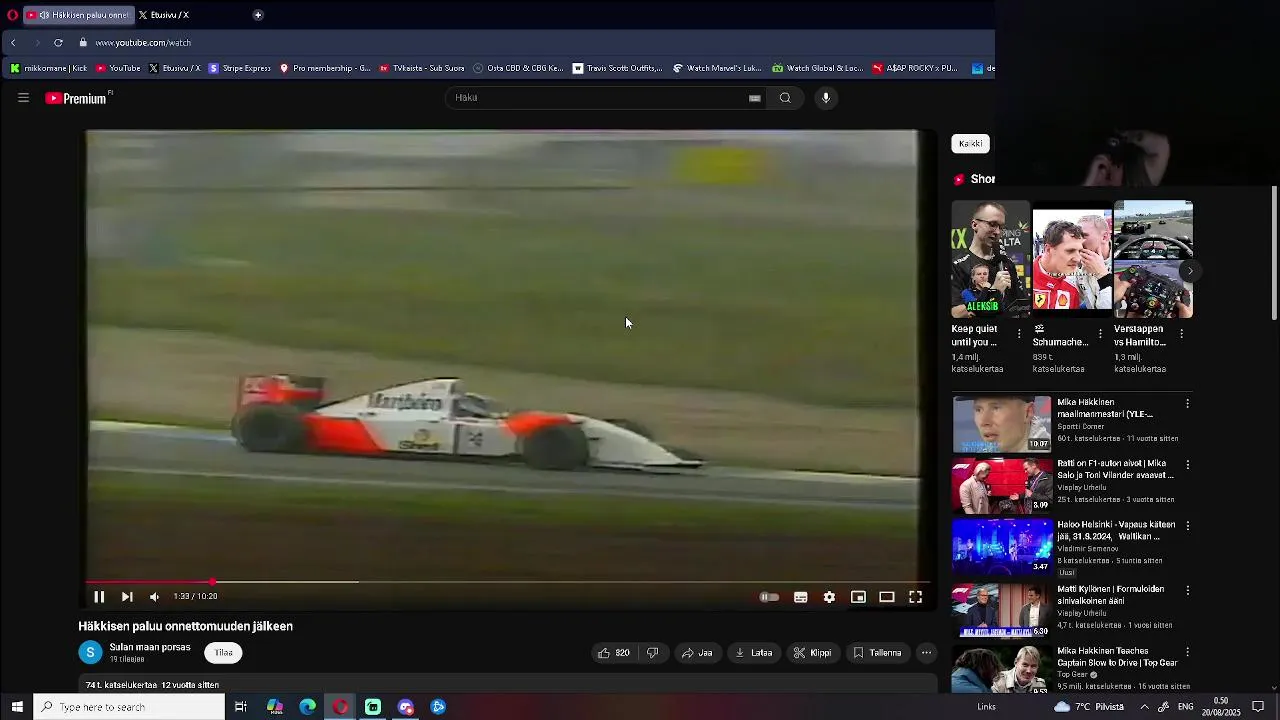This screenshot has width=1280, height=720.
Task: Open Discord from taskbar
Action: coord(405,707)
